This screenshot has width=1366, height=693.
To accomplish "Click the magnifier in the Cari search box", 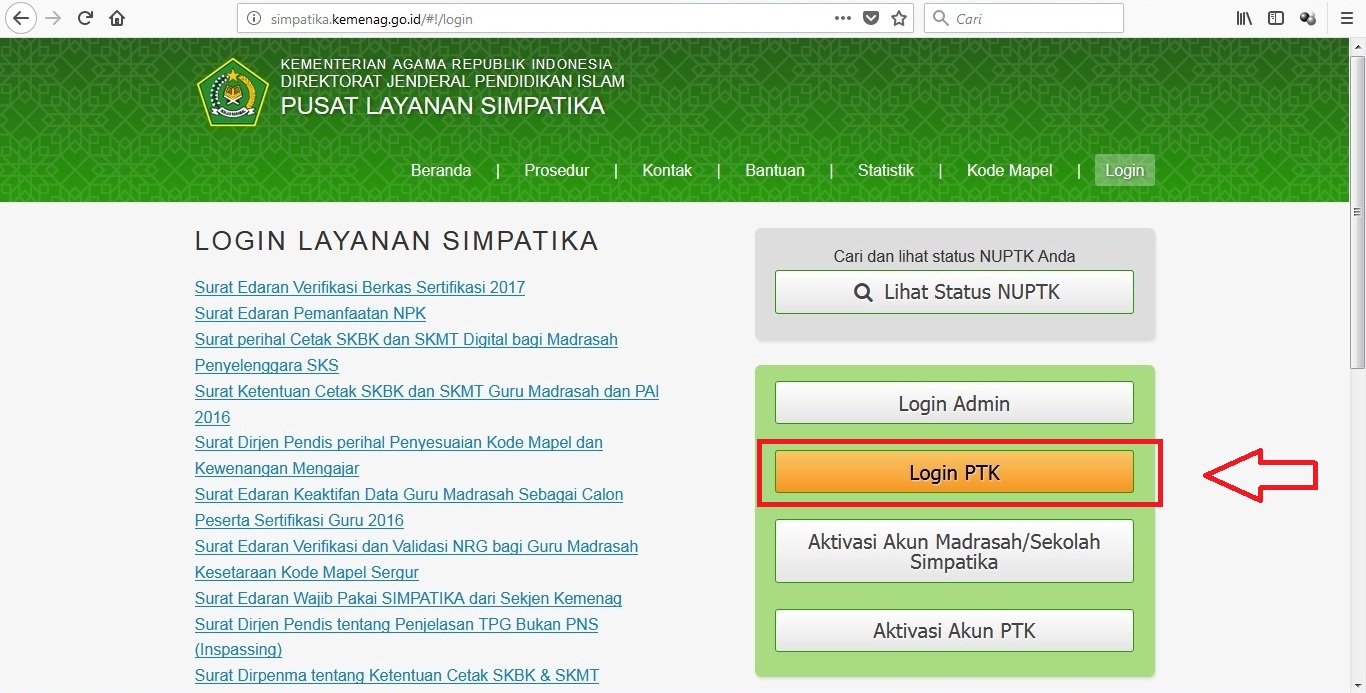I will point(941,17).
